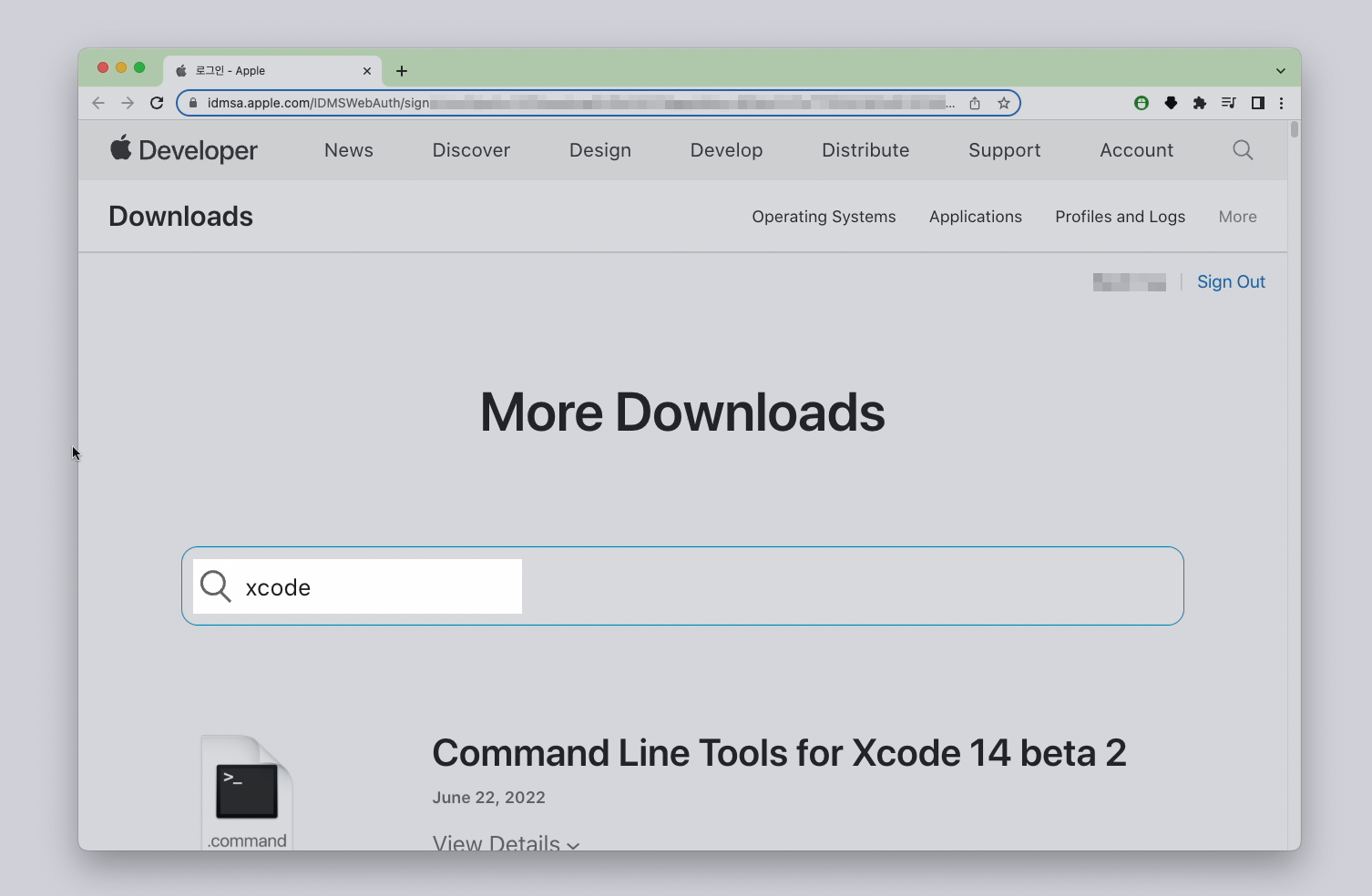Reload the page
Screen dimensions: 1372x896
157,103
